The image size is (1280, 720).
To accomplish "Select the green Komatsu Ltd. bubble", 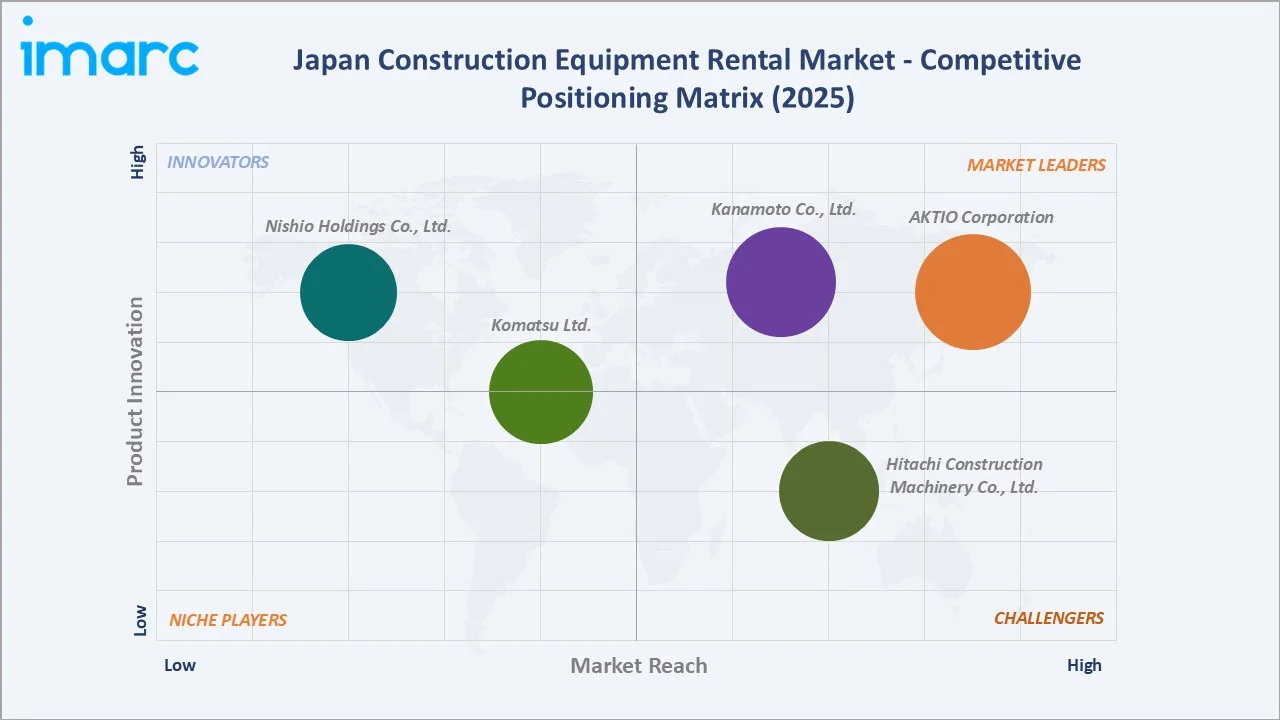I will point(541,392).
